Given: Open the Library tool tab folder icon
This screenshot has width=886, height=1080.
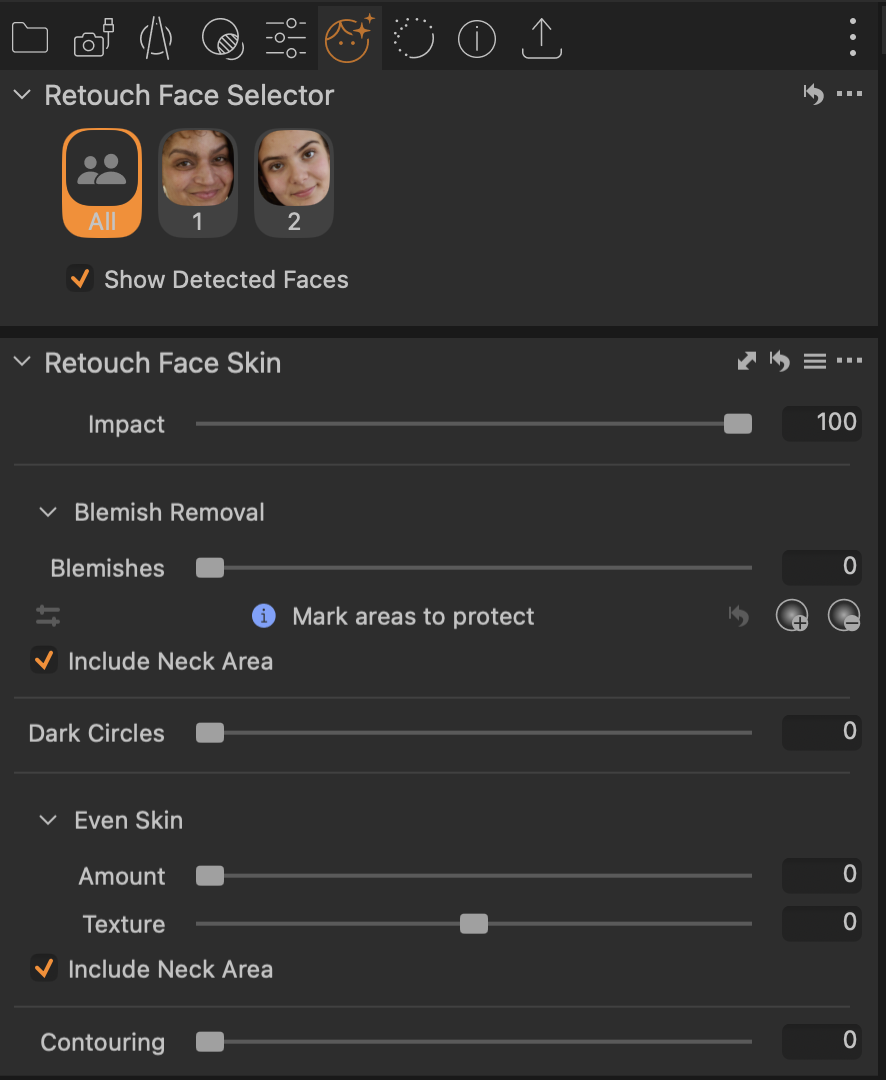Looking at the screenshot, I should coord(29,37).
